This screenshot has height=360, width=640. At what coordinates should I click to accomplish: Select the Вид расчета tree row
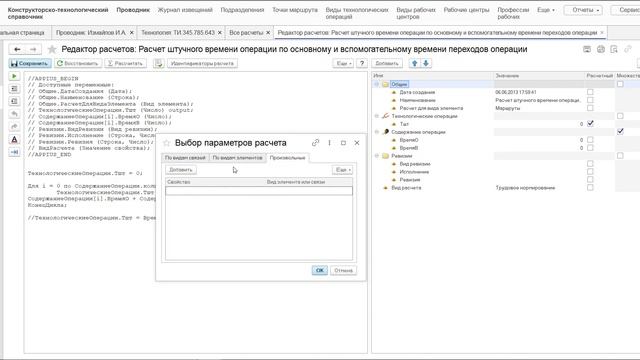506,188
